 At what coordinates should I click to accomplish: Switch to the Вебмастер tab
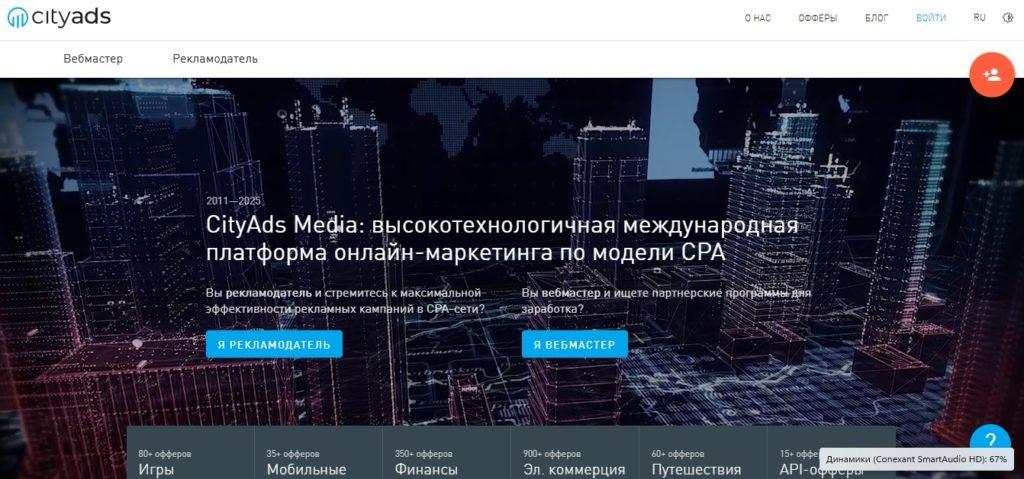pos(93,59)
